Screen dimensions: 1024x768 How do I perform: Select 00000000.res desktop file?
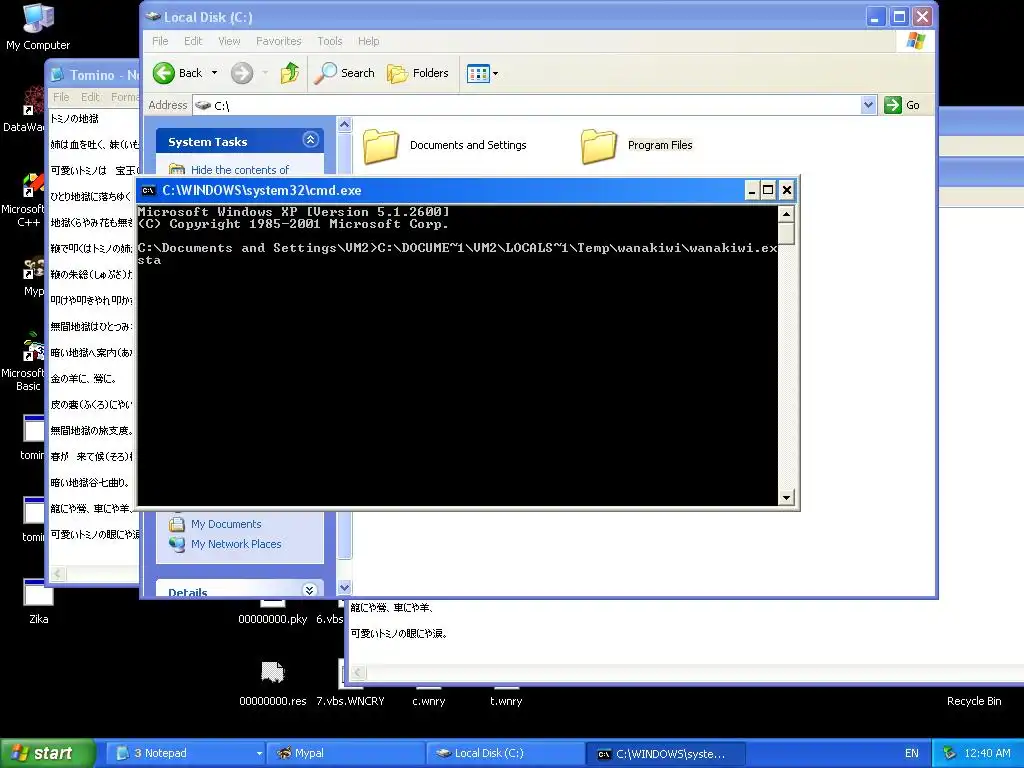pyautogui.click(x=272, y=684)
